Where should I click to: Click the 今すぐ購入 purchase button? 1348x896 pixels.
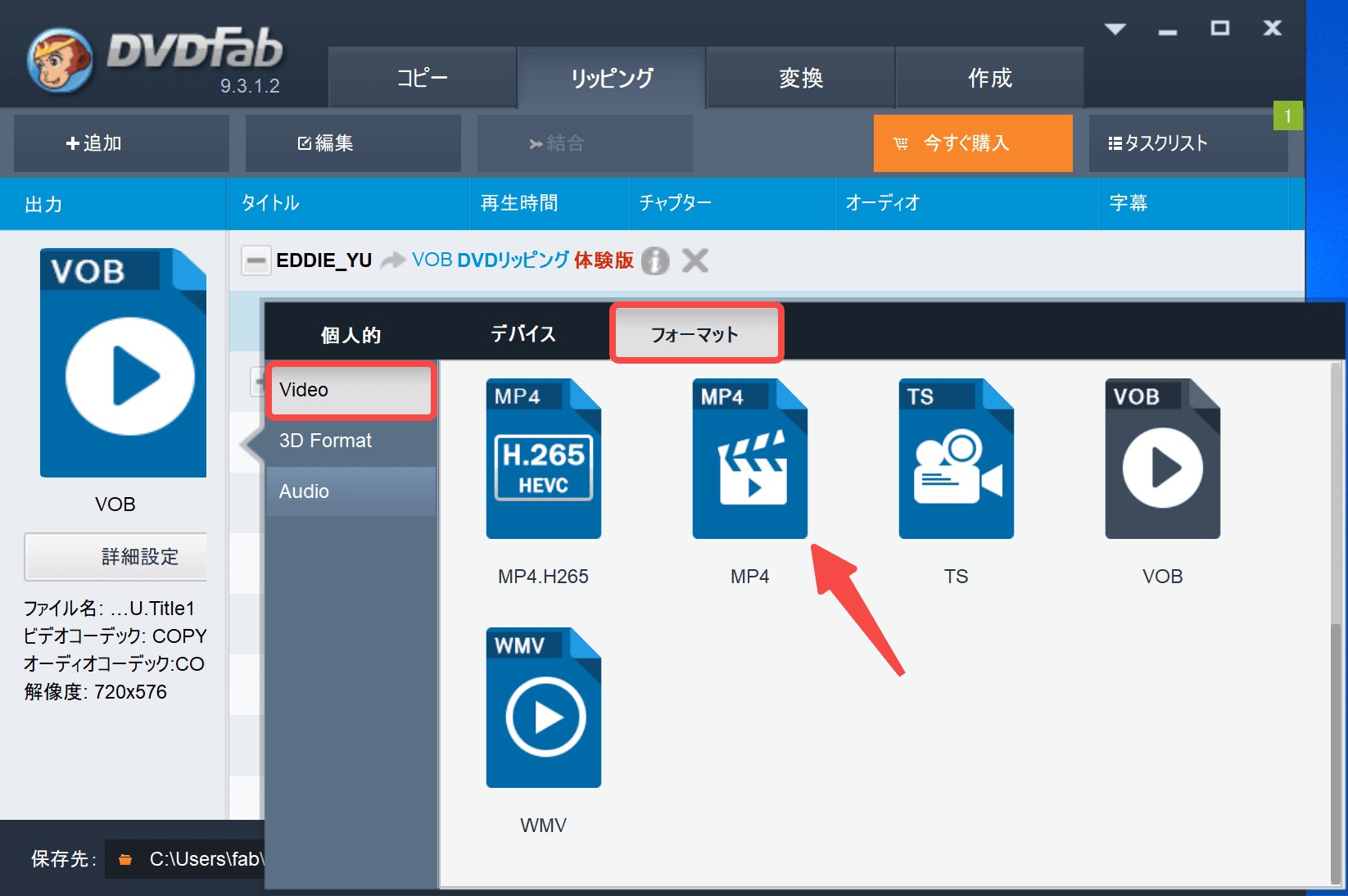[973, 143]
